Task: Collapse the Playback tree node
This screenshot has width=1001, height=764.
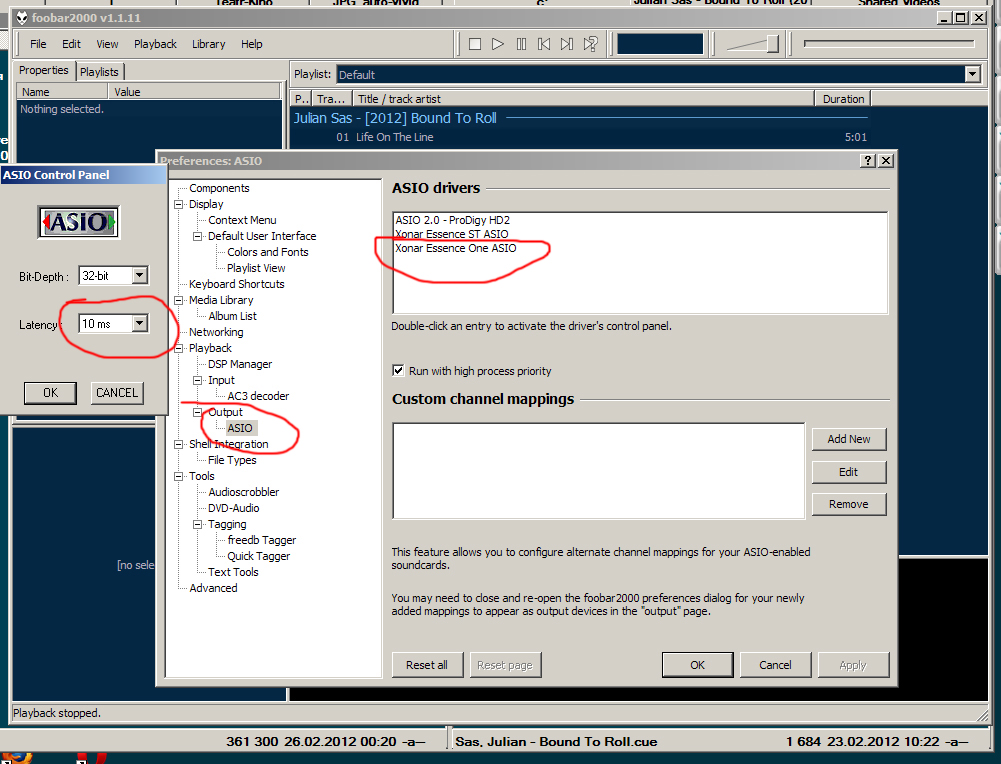Action: pyautogui.click(x=179, y=348)
